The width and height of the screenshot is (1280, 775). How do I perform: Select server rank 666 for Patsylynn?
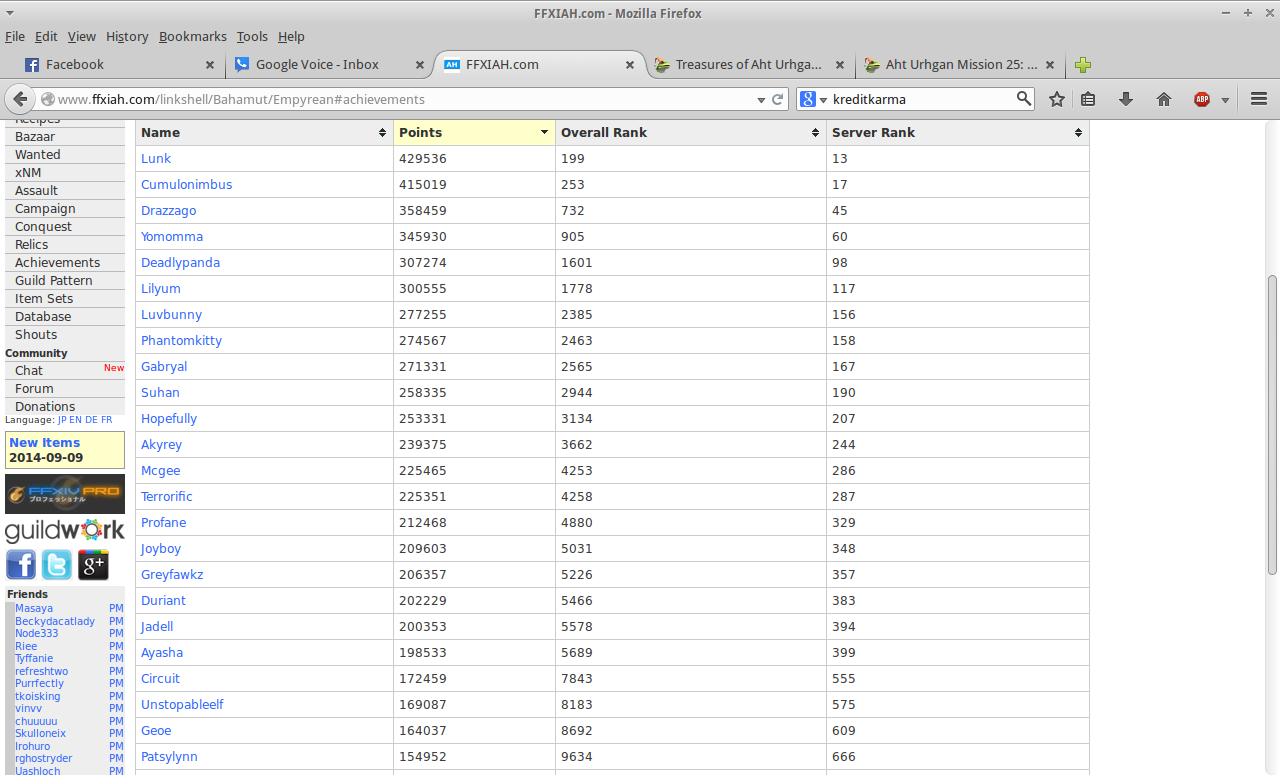coord(844,757)
